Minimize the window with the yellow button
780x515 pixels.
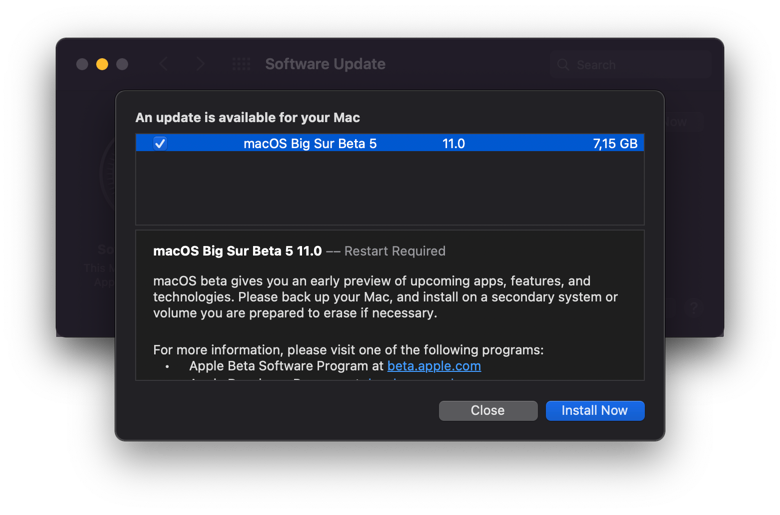102,64
